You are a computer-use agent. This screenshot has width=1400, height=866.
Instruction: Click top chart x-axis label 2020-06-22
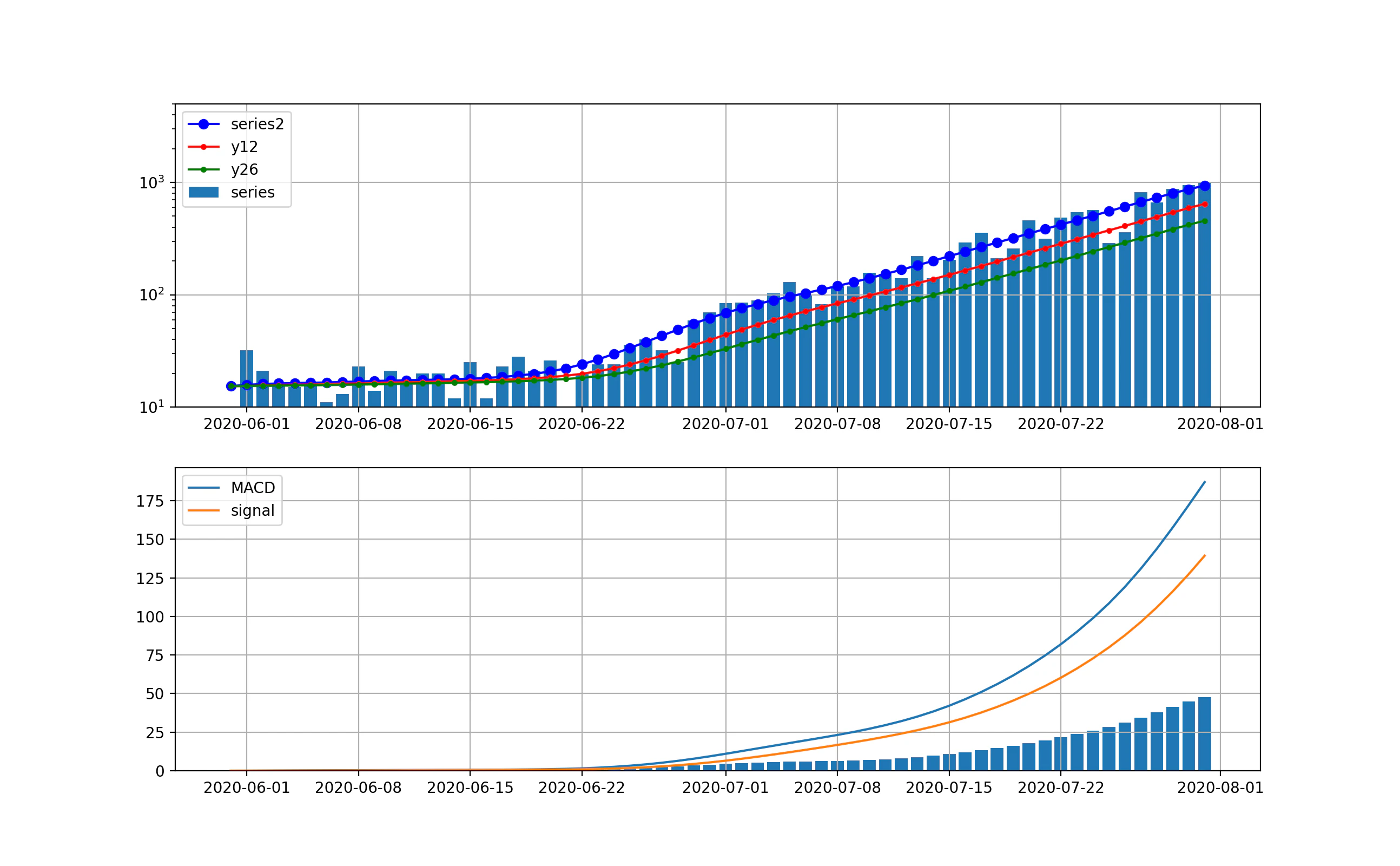click(582, 424)
